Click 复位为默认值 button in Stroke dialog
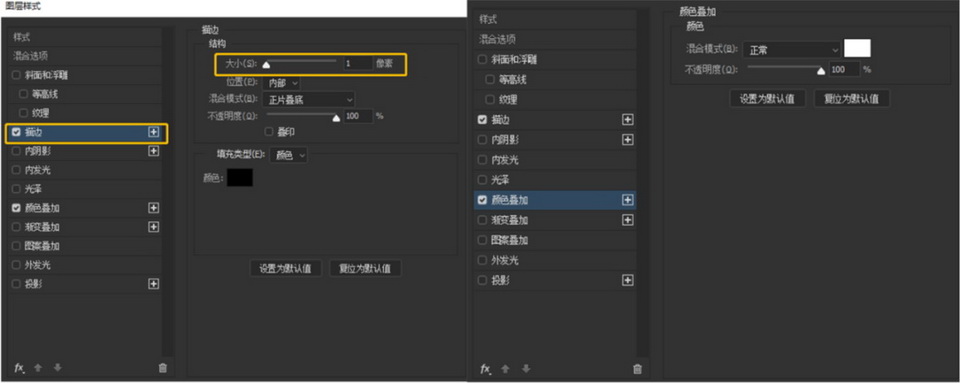960x383 pixels. (x=365, y=269)
